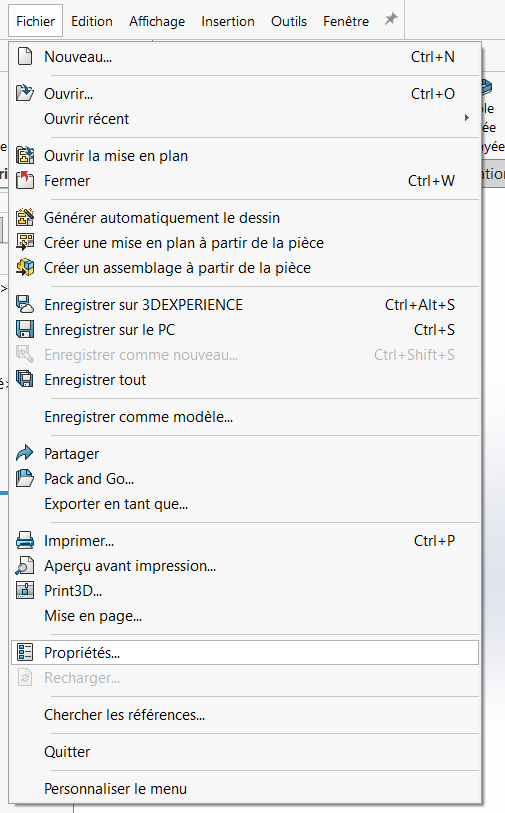Open the Outils menu
Viewport: 505px width, 813px height.
289,21
